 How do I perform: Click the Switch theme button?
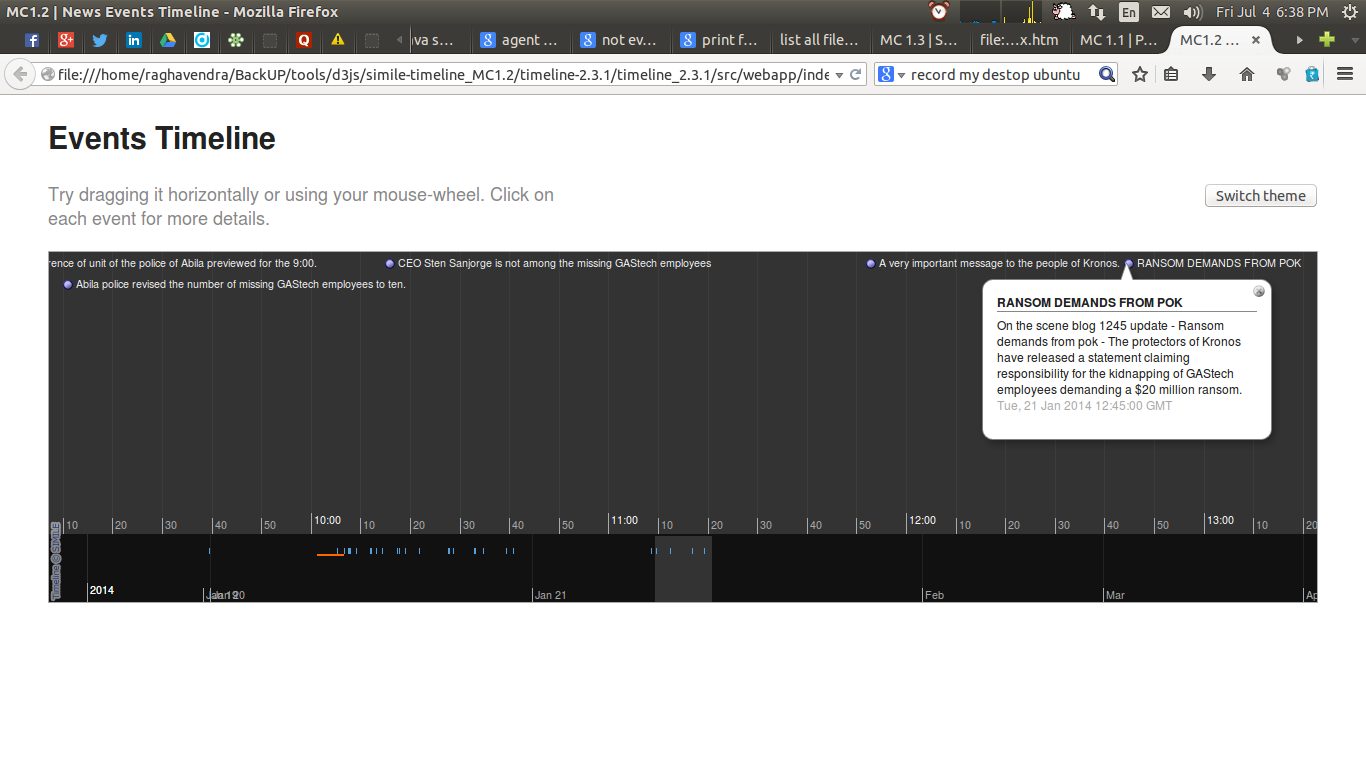[1260, 196]
